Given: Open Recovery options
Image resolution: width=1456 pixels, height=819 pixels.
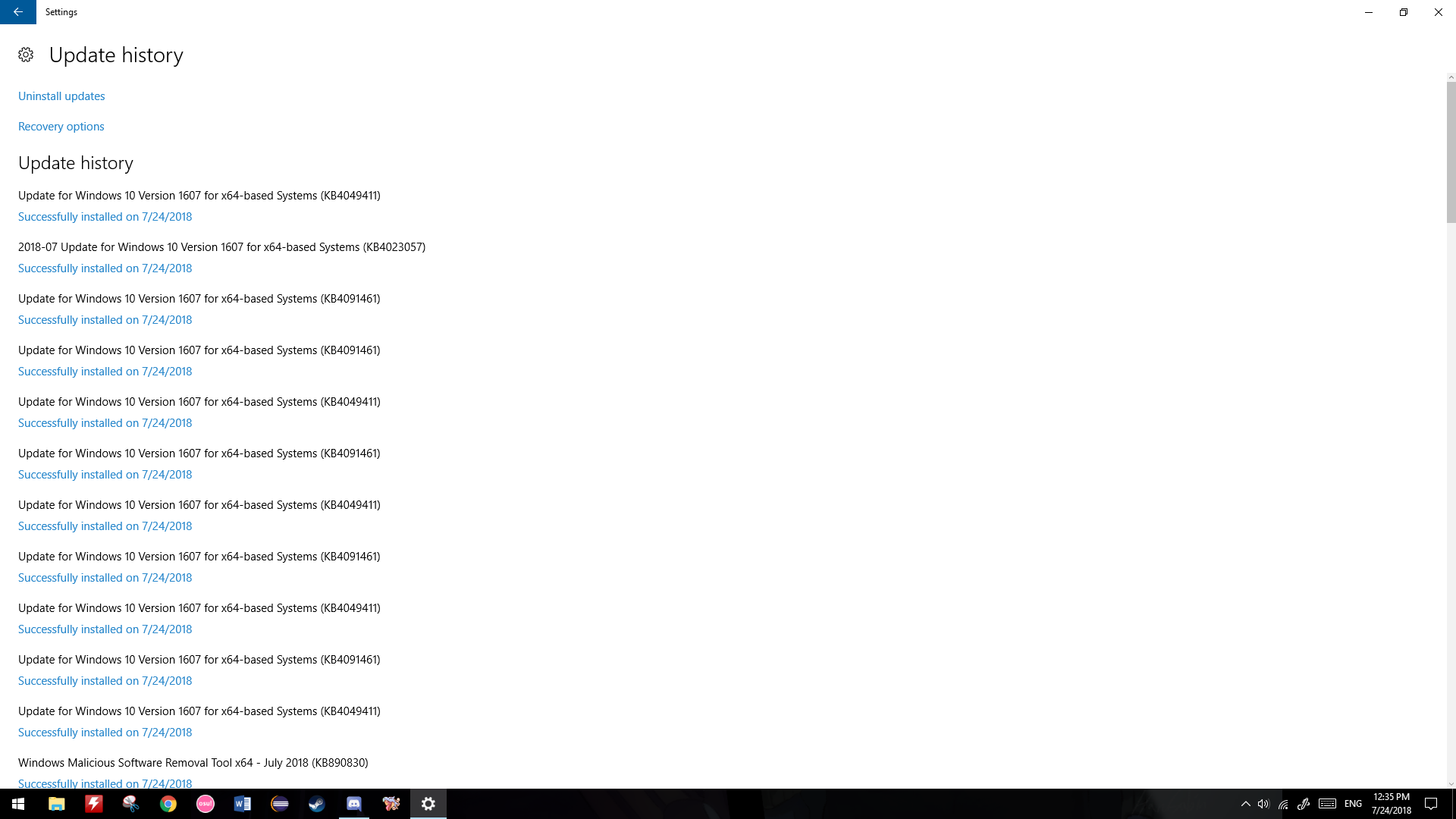Looking at the screenshot, I should pos(61,125).
